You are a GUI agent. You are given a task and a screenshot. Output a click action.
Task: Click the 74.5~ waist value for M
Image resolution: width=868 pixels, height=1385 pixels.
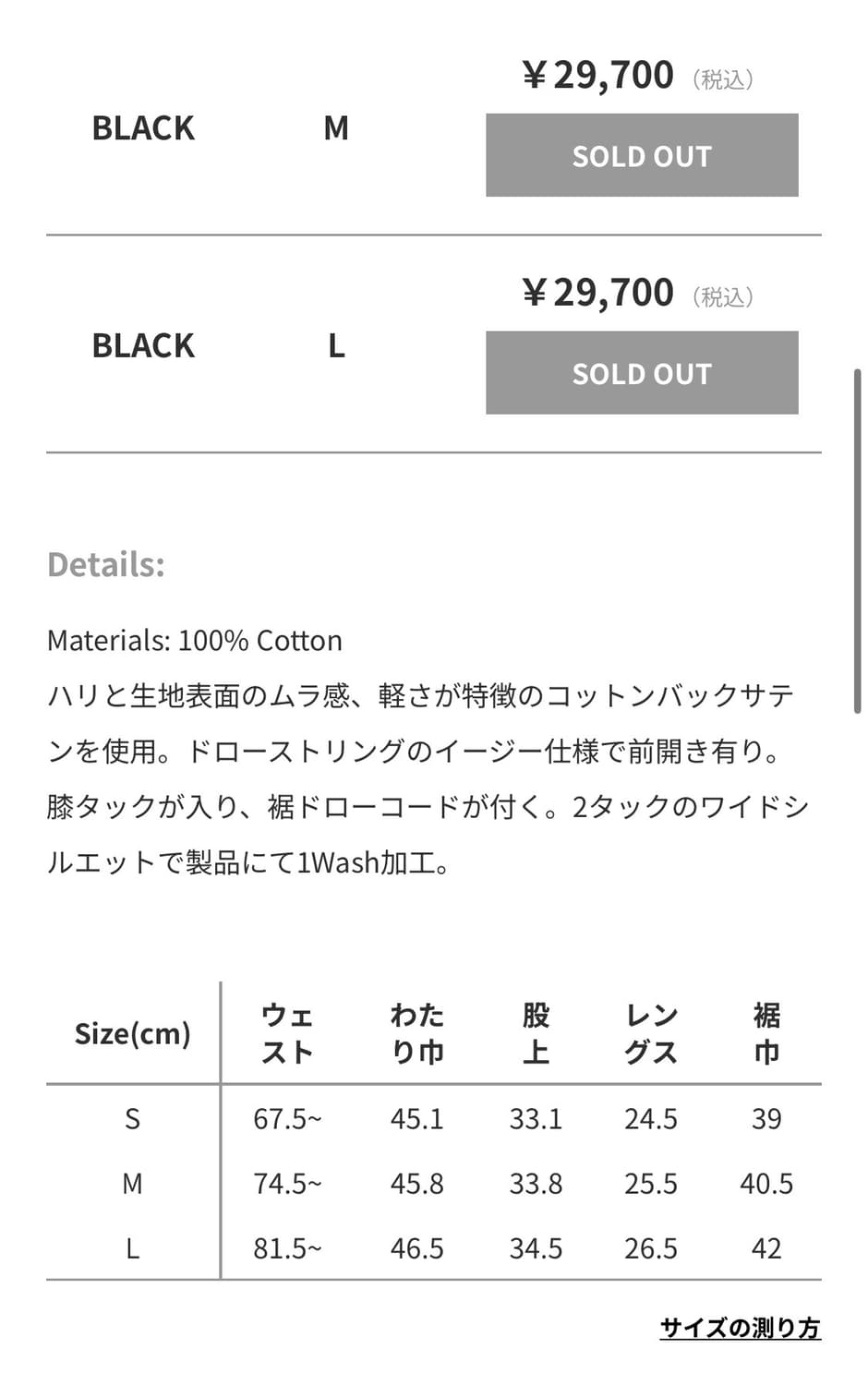pos(287,1184)
